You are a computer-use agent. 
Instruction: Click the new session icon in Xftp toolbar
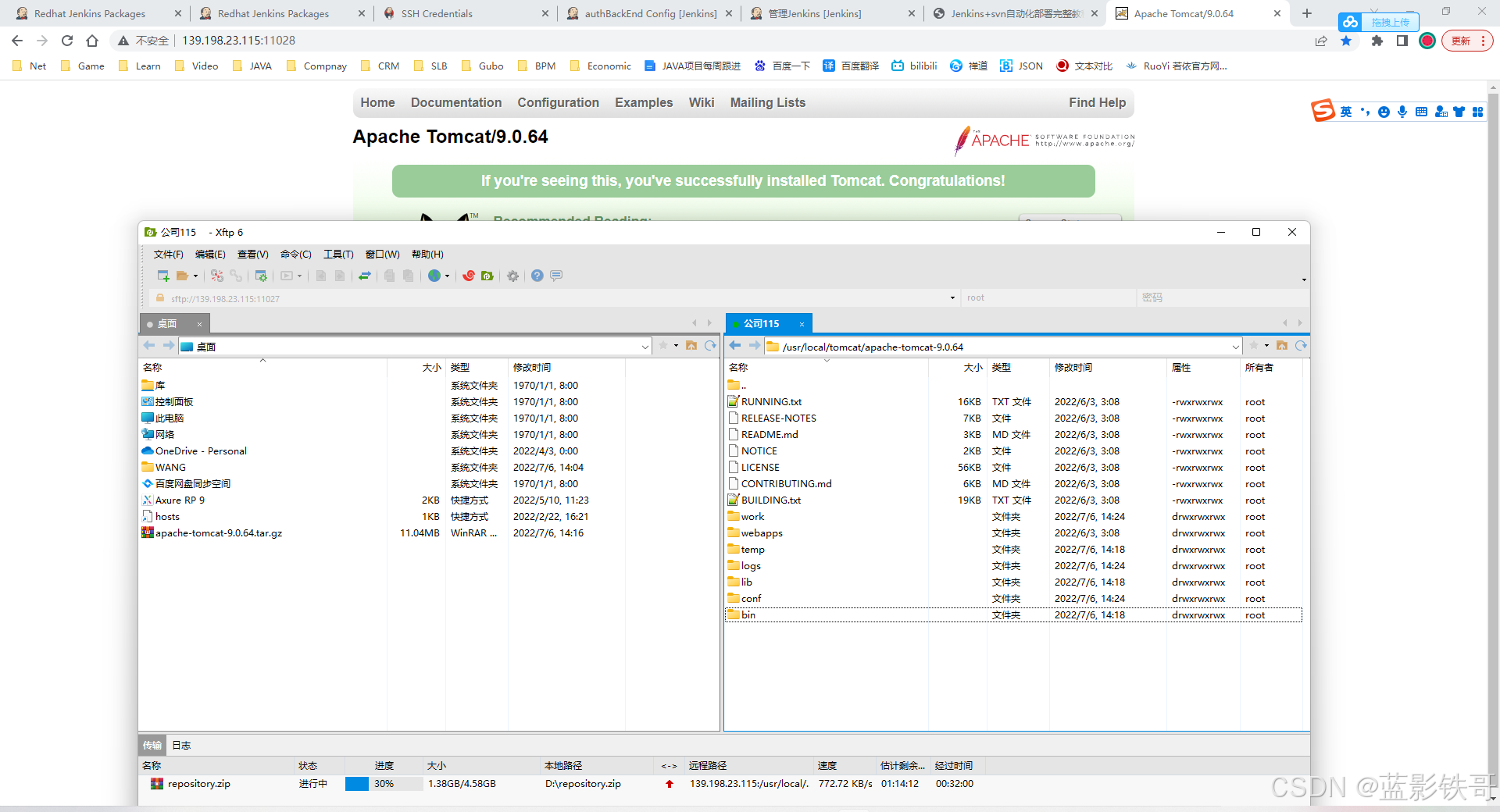(x=163, y=276)
